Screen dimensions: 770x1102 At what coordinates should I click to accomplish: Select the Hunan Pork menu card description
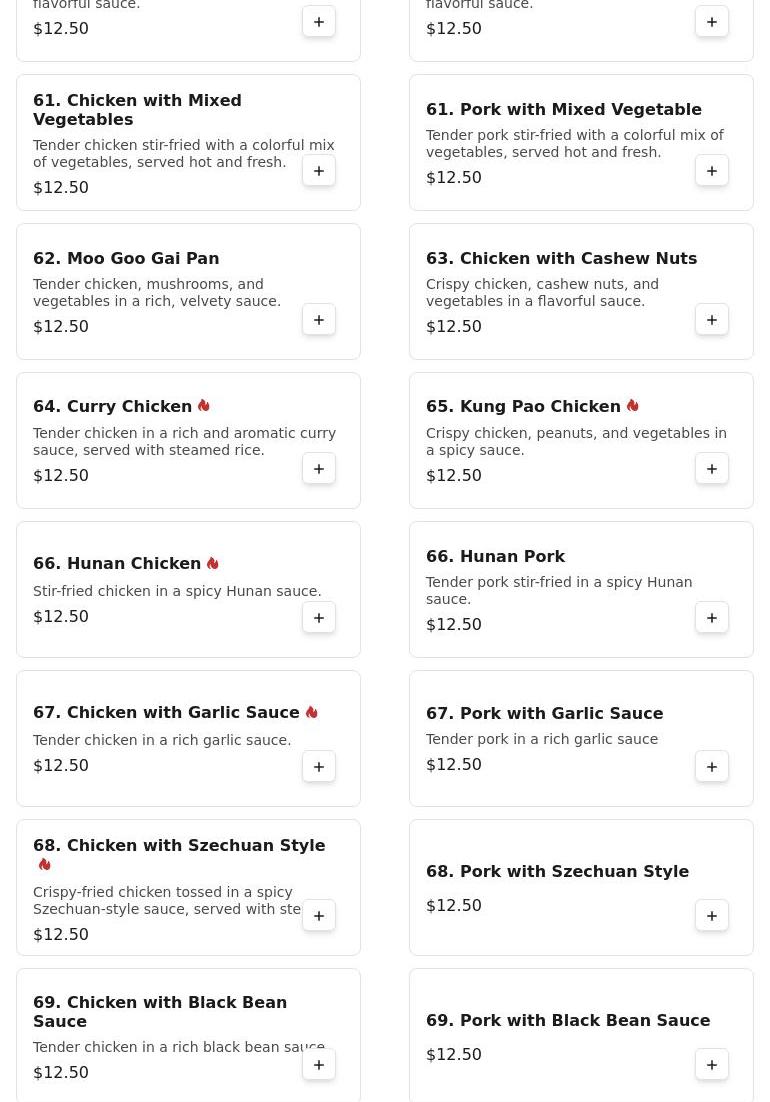(559, 590)
